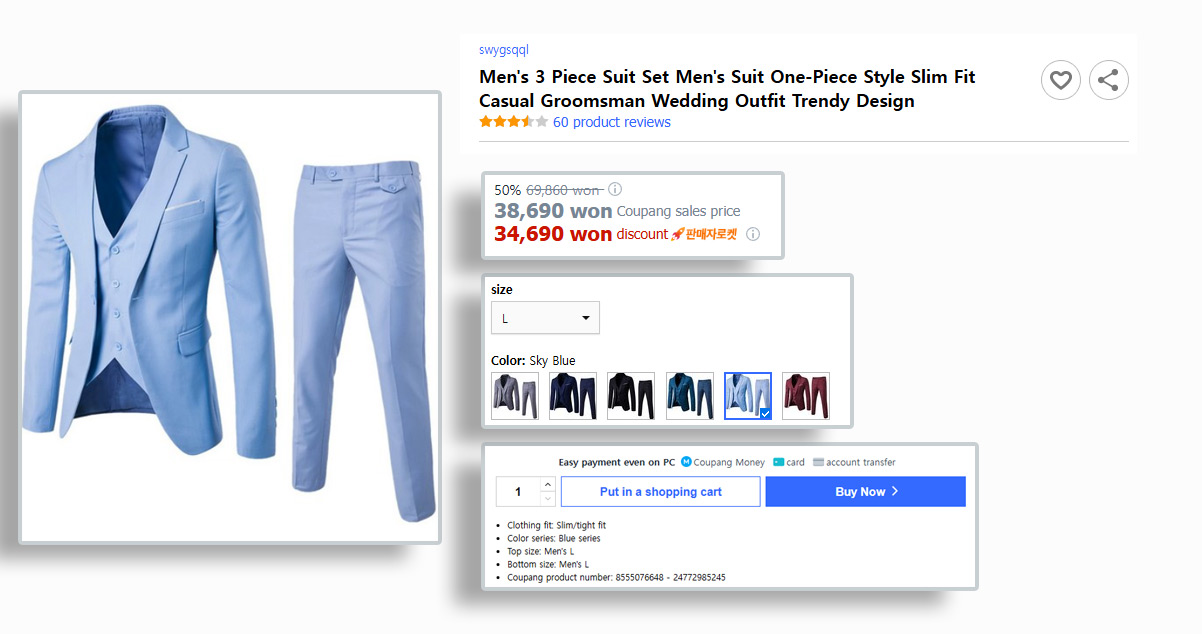The image size is (1202, 634).
Task: Decrease quantity with the down arrow
Action: (547, 498)
